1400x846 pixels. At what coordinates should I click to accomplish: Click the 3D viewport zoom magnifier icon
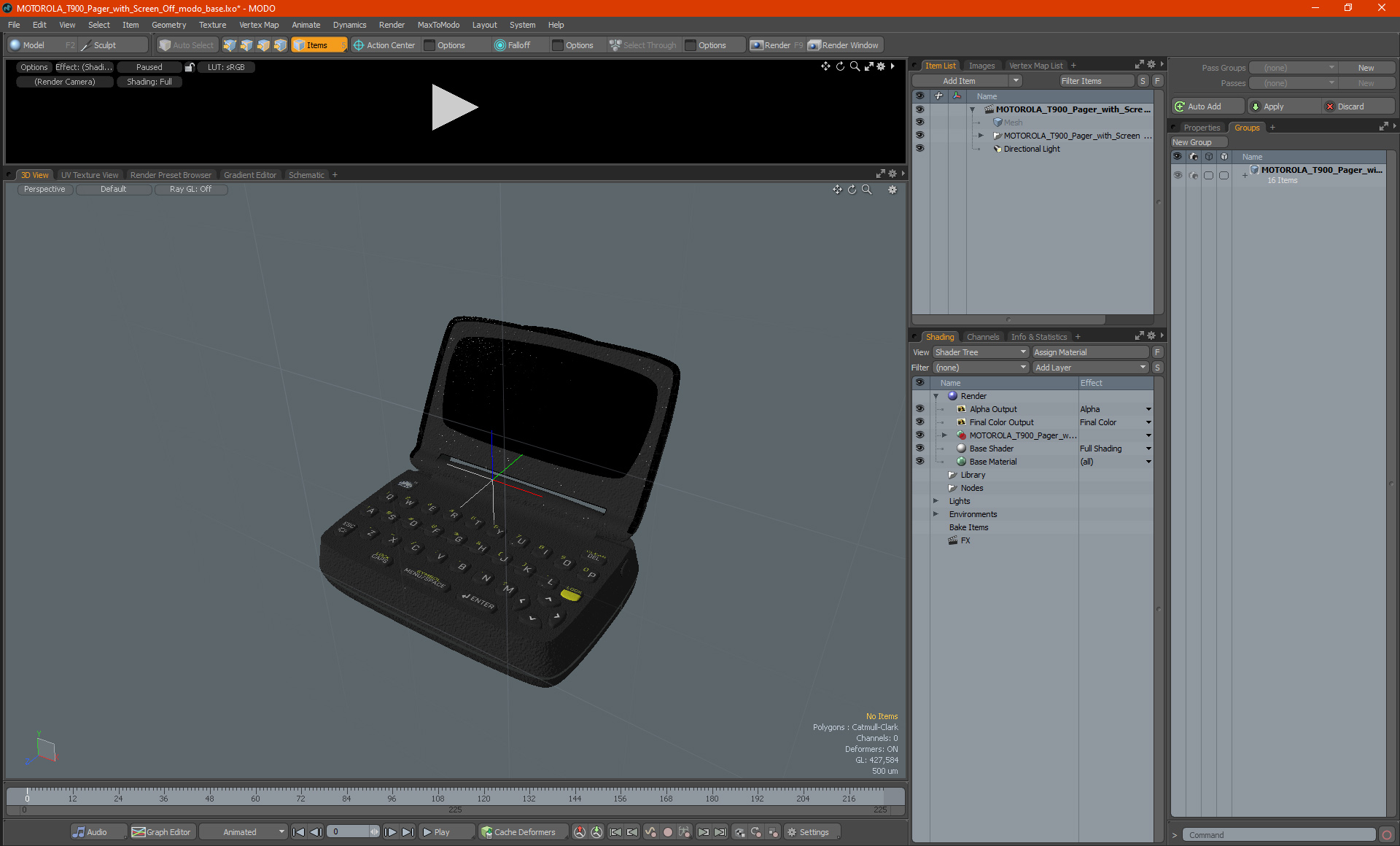coord(866,190)
